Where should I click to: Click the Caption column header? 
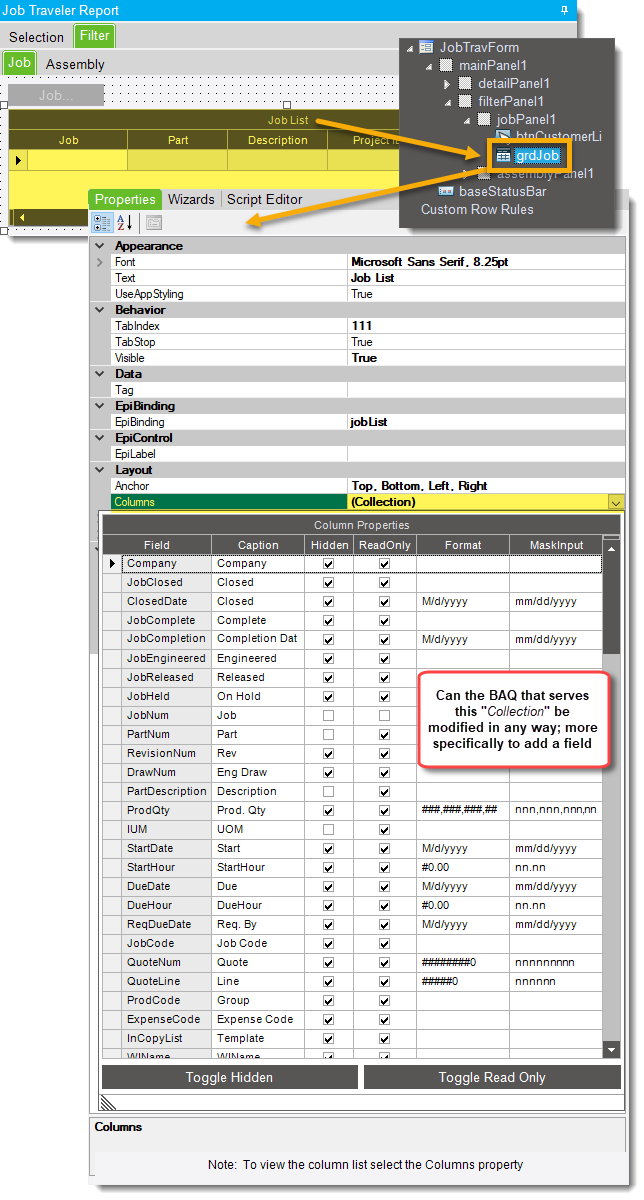pyautogui.click(x=258, y=545)
